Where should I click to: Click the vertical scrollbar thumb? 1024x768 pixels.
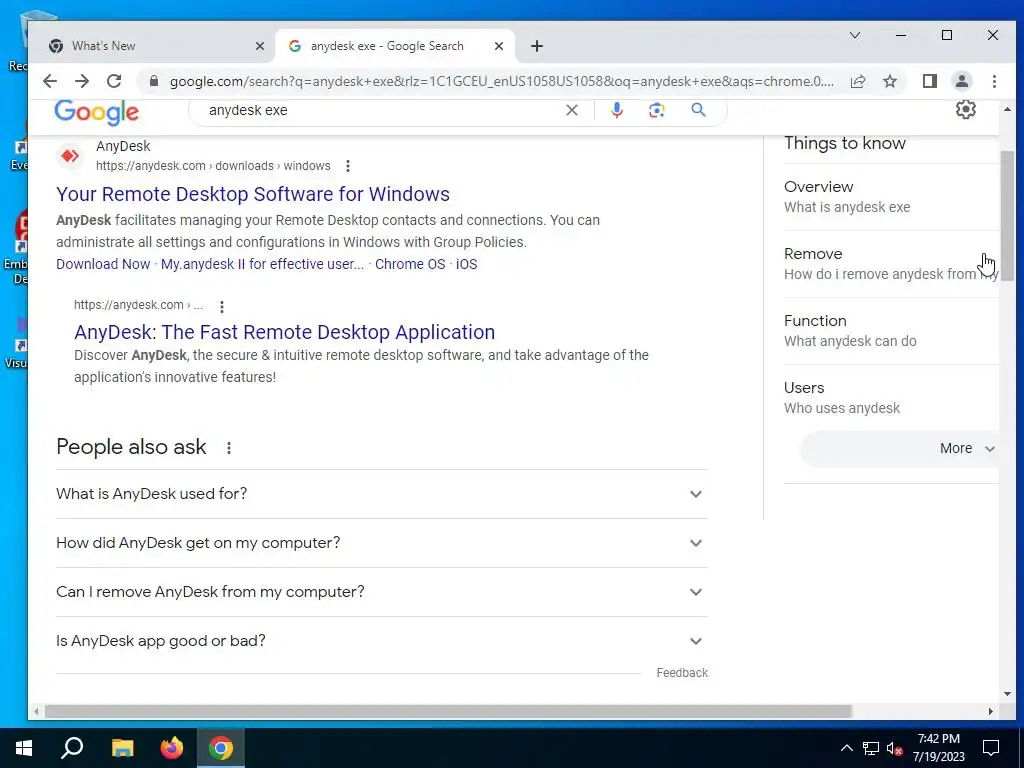click(1007, 216)
